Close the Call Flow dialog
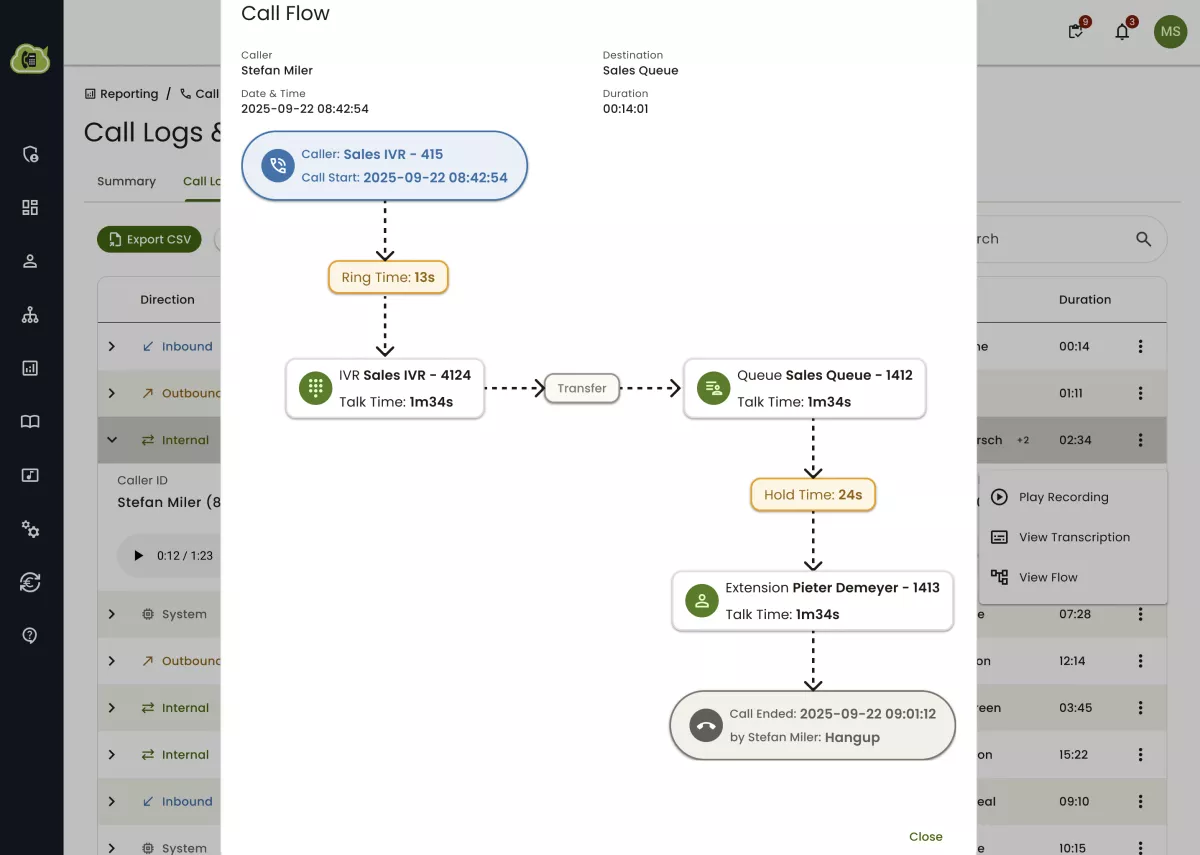Image resolution: width=1200 pixels, height=855 pixels. point(925,837)
